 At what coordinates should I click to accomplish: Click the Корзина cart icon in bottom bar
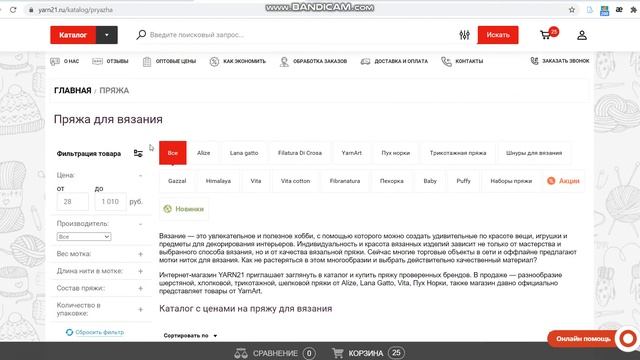point(338,353)
